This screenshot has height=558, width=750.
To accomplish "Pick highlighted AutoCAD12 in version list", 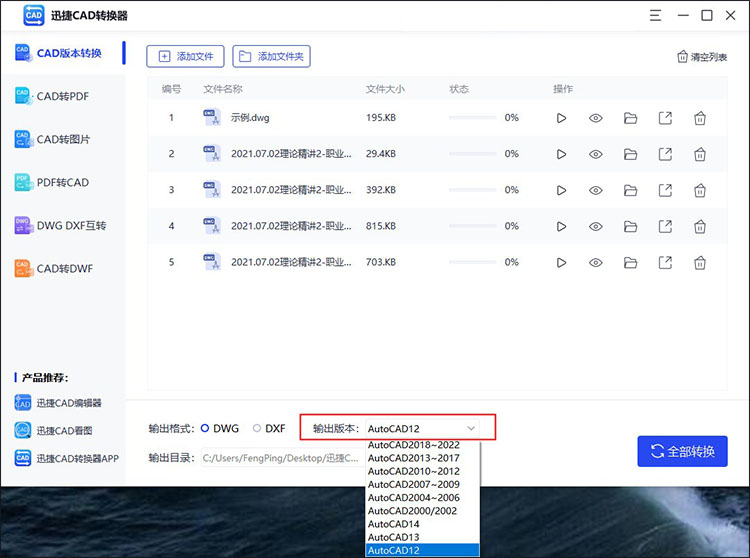I will click(422, 550).
